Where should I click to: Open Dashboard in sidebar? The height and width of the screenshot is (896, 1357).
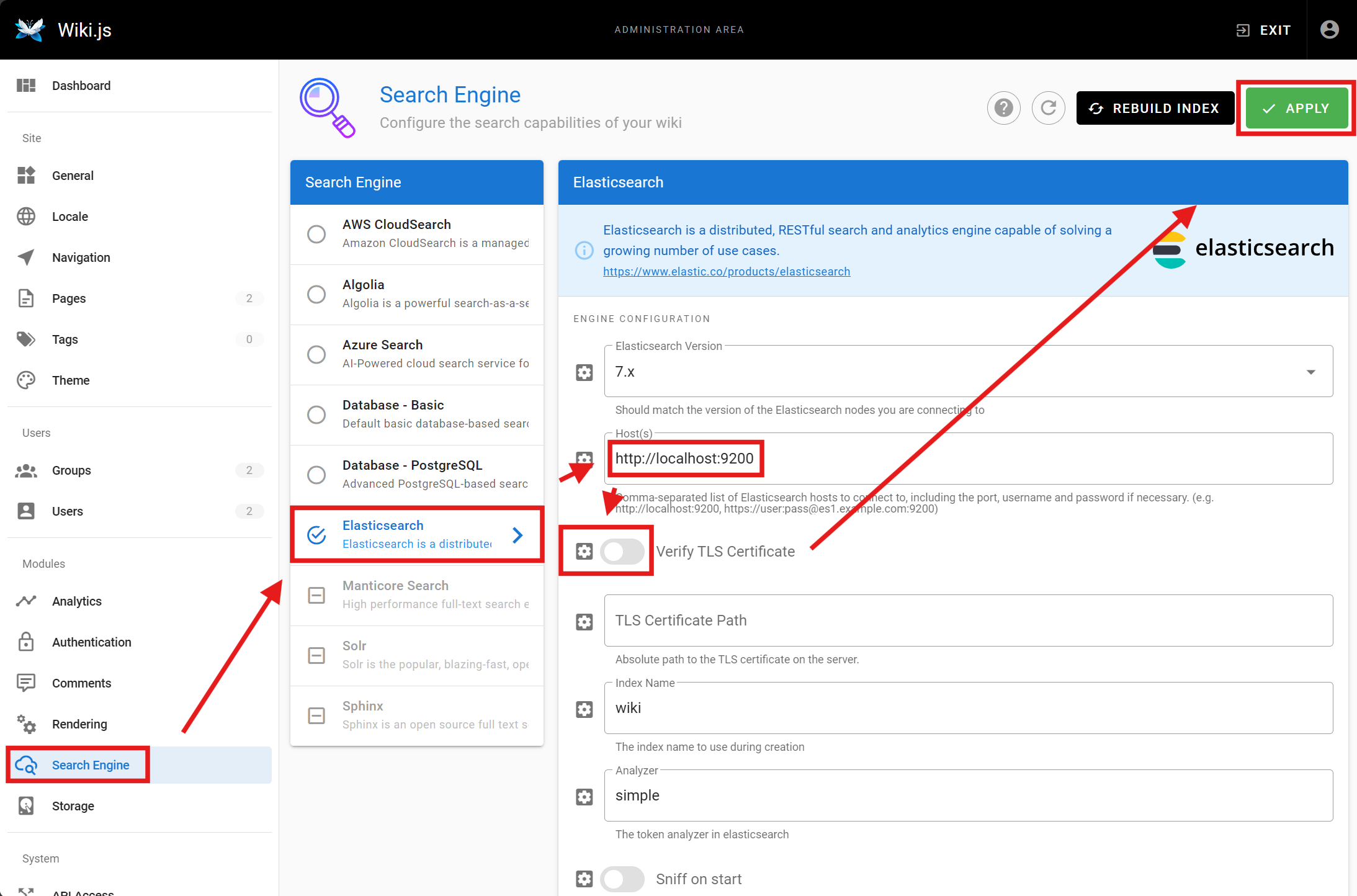(139, 86)
